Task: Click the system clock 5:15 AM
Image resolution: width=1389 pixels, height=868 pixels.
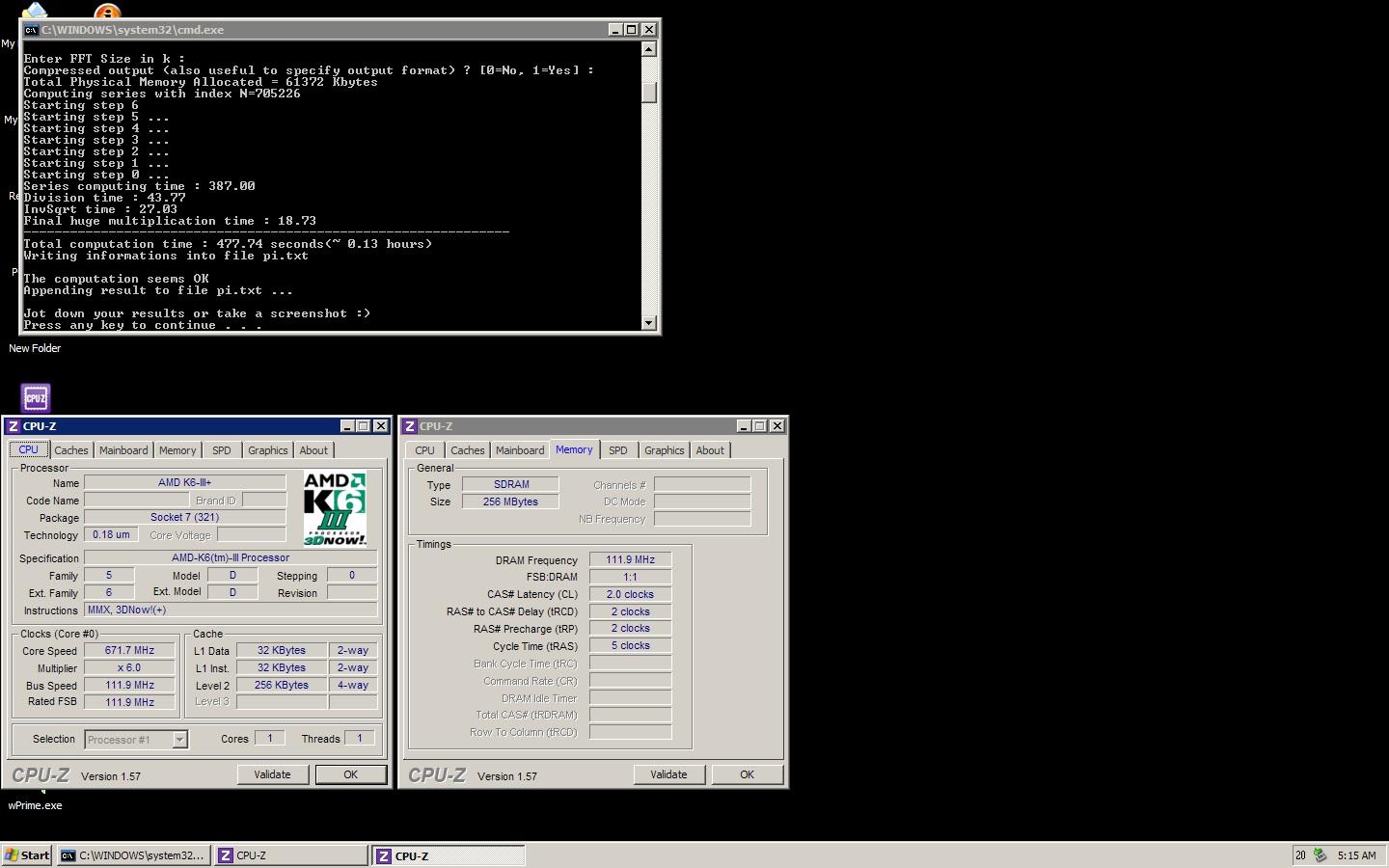Action: click(x=1356, y=855)
